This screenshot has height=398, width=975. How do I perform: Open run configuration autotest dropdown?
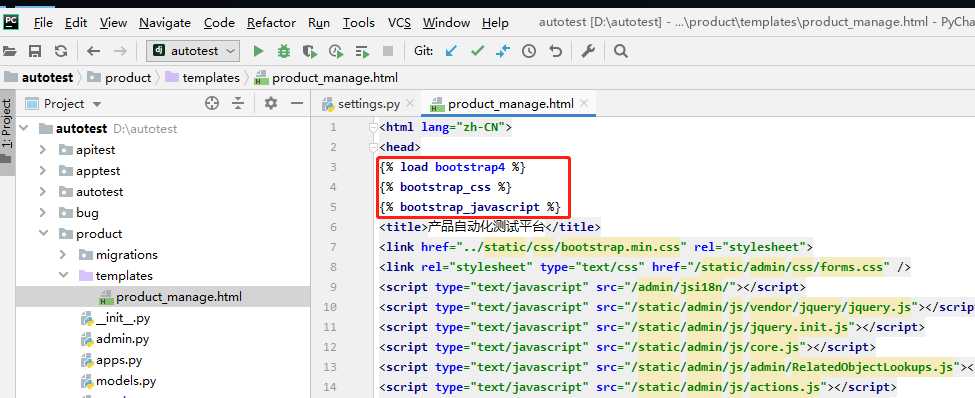[x=193, y=51]
